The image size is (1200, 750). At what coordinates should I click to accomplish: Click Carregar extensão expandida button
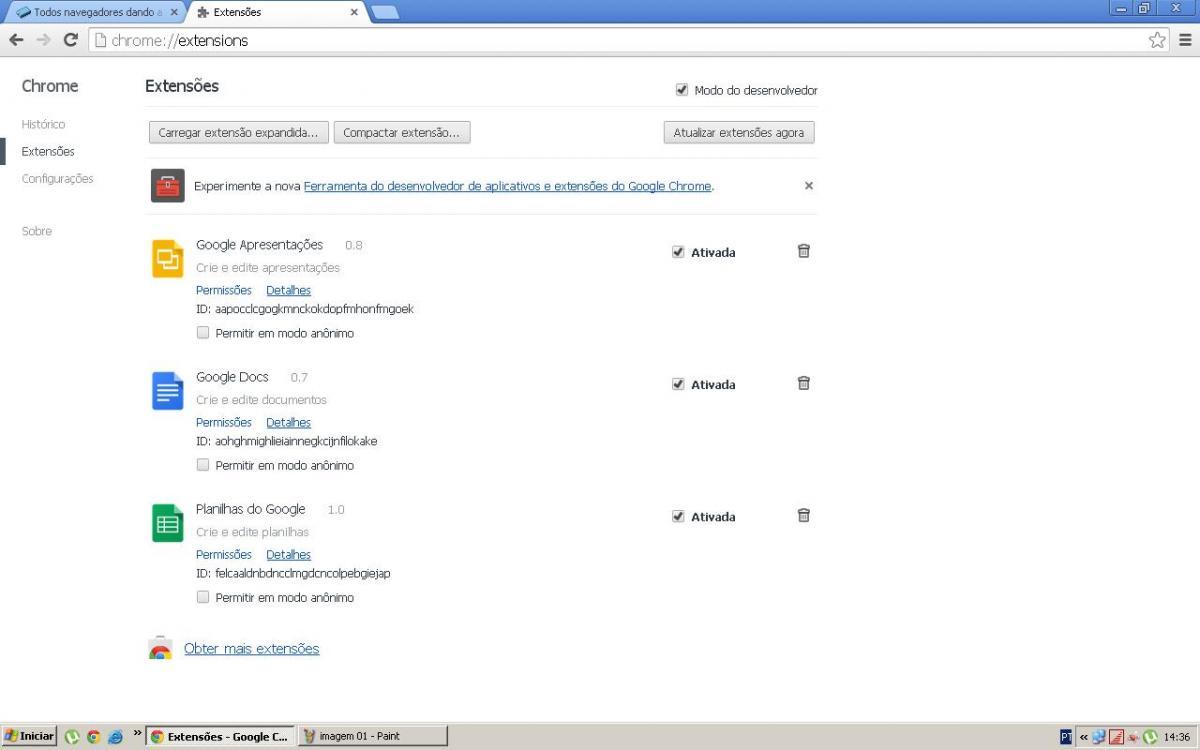pos(239,132)
